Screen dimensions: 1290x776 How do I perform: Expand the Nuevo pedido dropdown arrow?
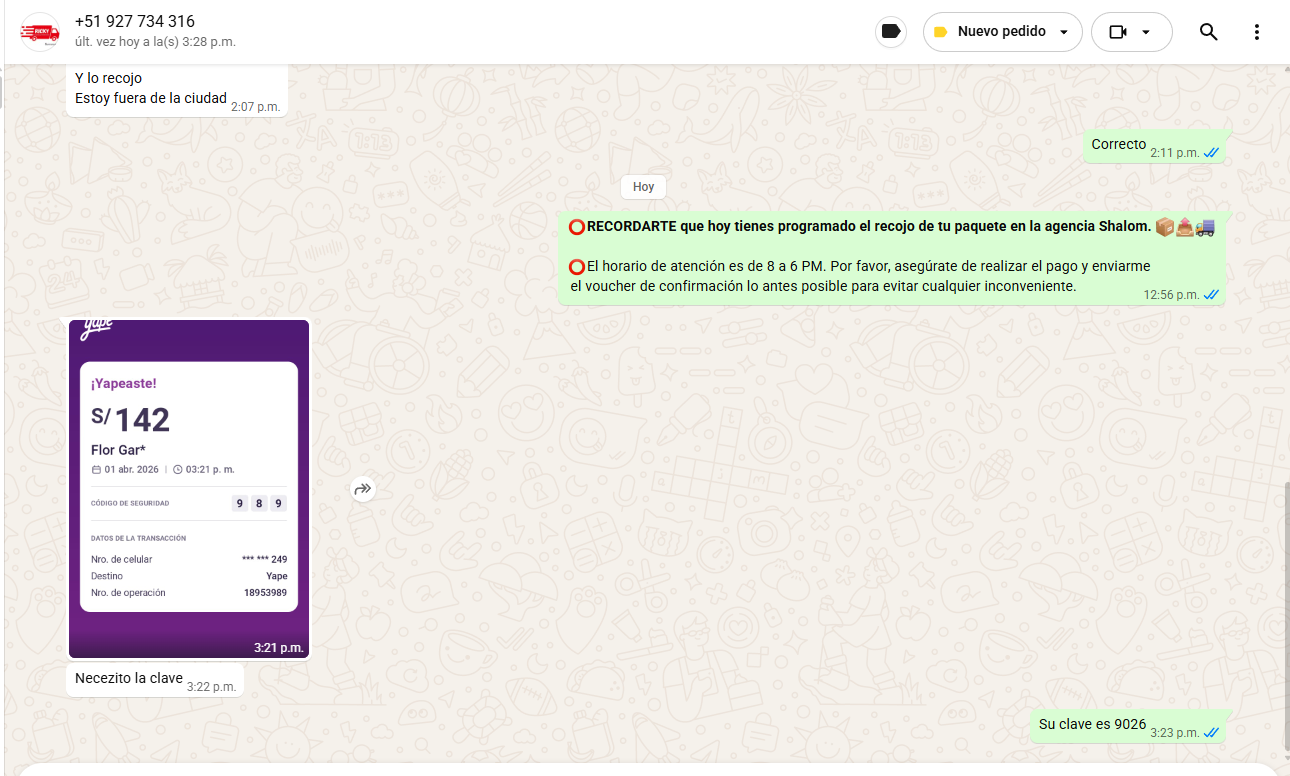point(1064,32)
